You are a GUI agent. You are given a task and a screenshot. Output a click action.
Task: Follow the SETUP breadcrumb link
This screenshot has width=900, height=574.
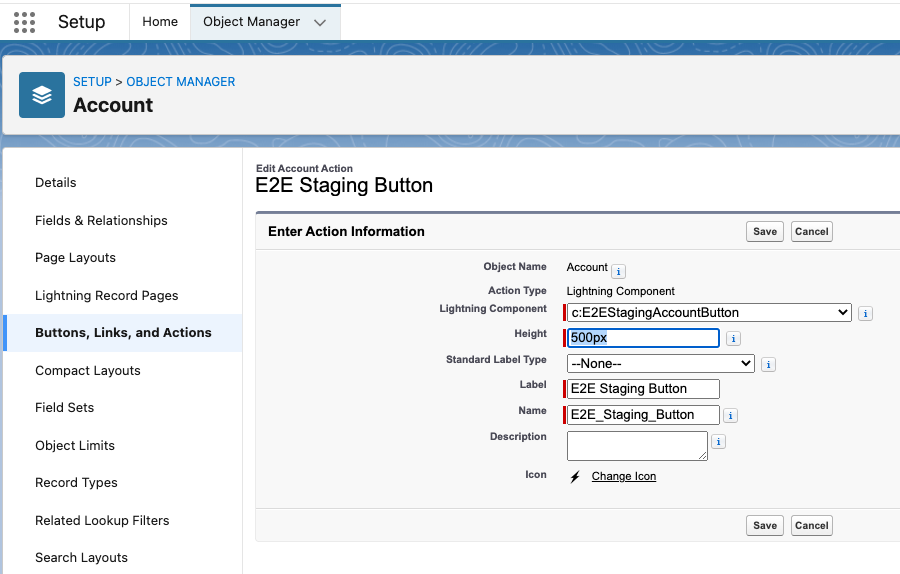(92, 82)
